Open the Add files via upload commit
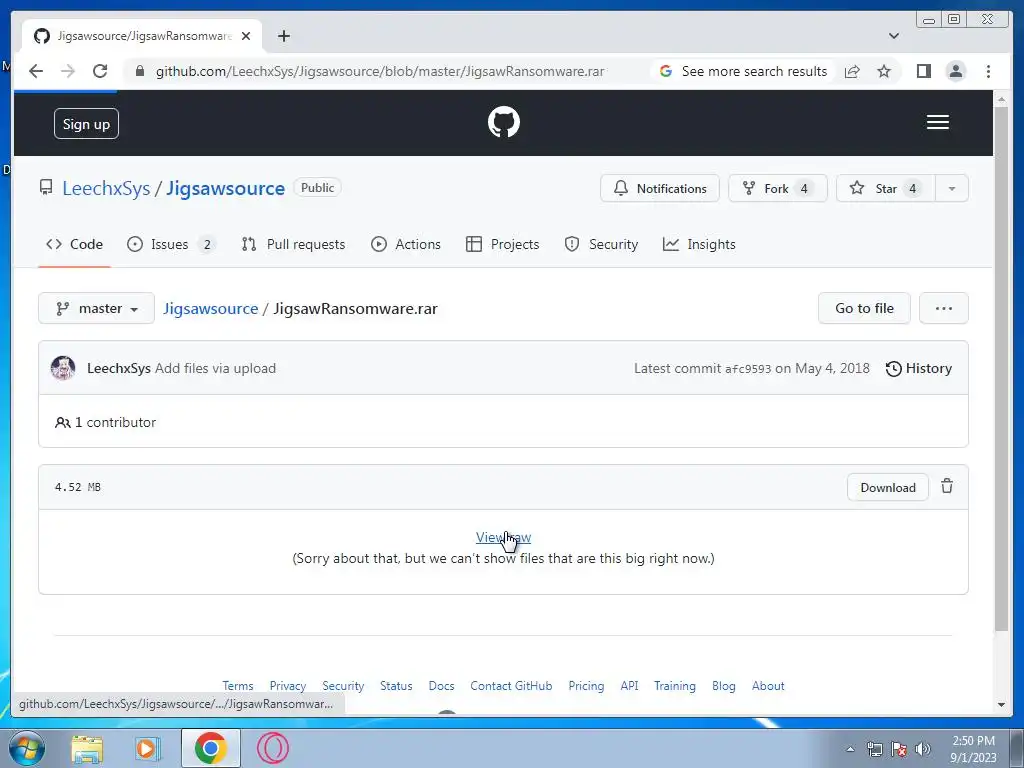 [216, 368]
